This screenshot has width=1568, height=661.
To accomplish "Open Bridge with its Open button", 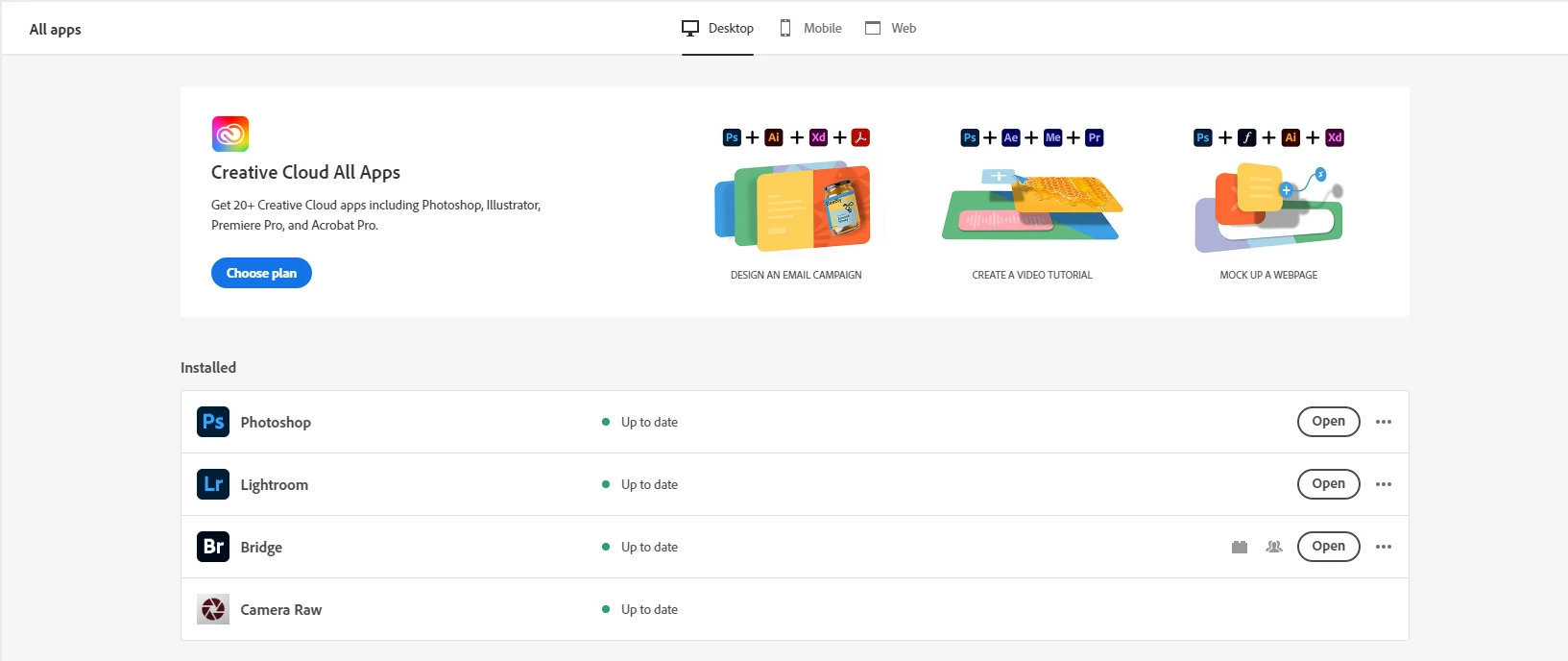I will (1328, 547).
